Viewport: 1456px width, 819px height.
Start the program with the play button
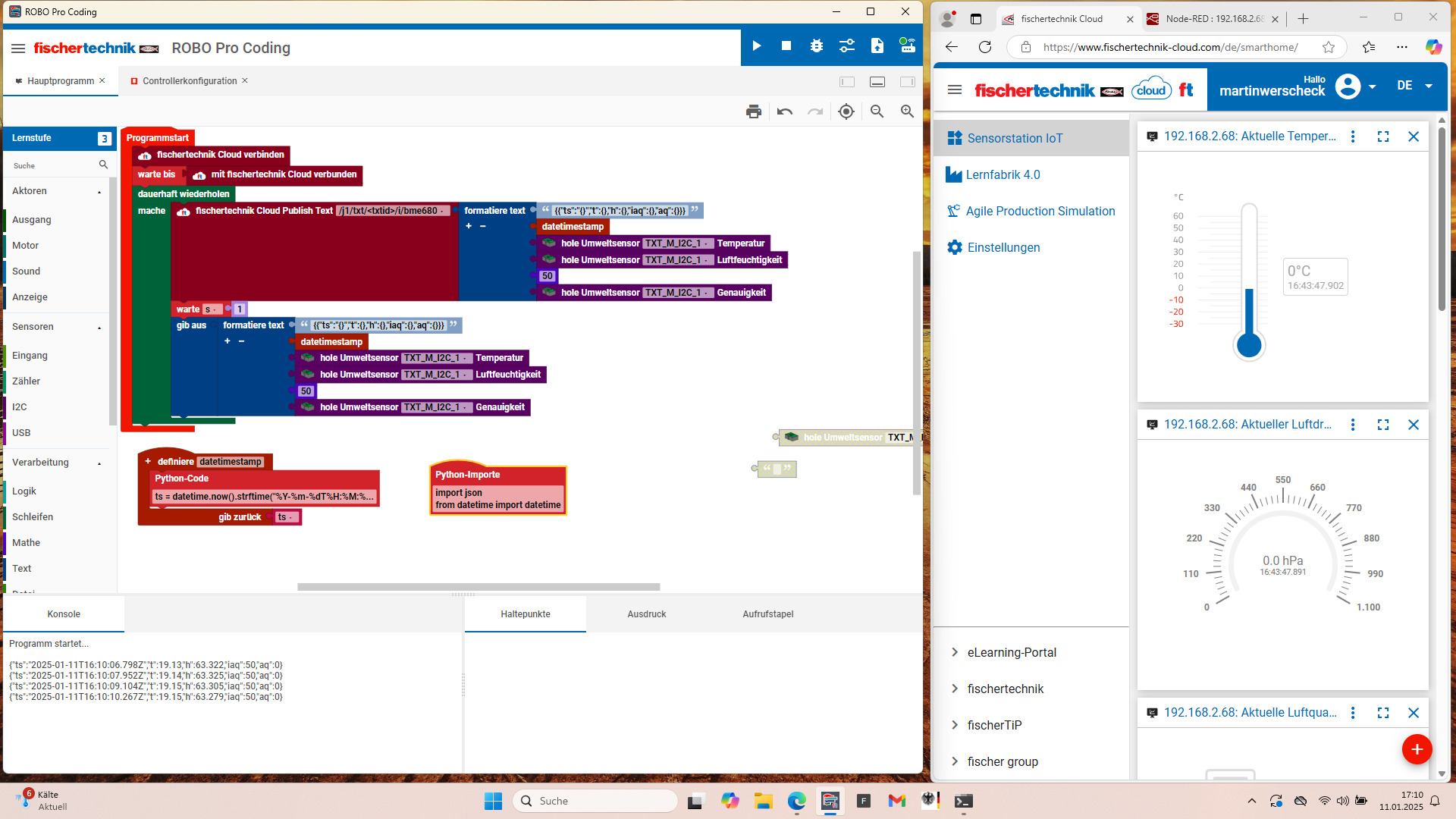click(756, 46)
